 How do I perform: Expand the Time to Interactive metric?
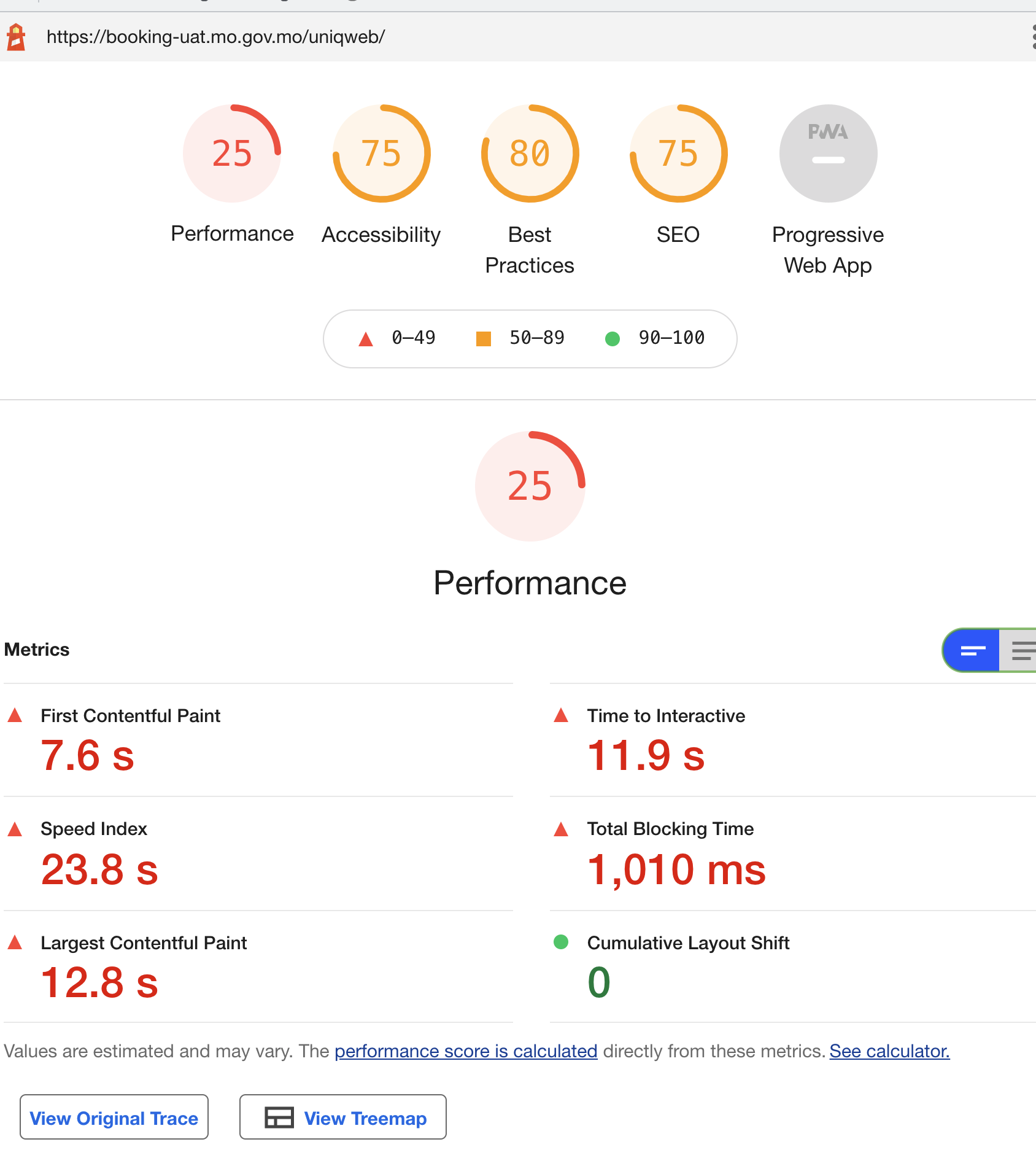pyautogui.click(x=666, y=716)
